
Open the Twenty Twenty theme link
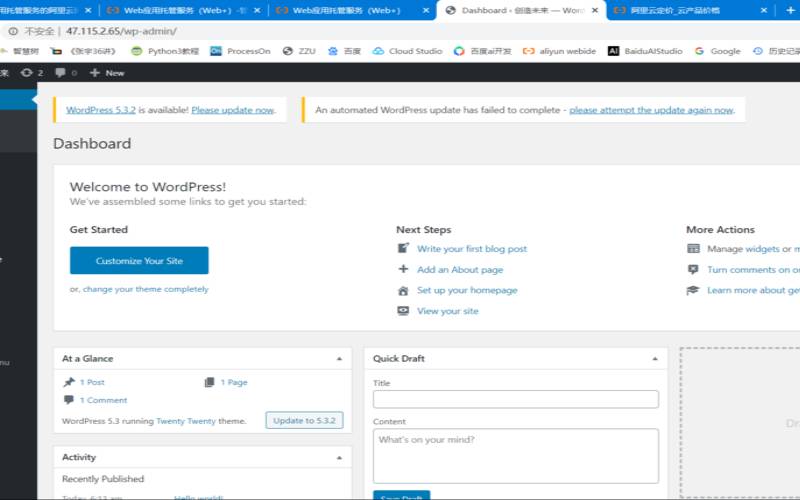tap(186, 421)
